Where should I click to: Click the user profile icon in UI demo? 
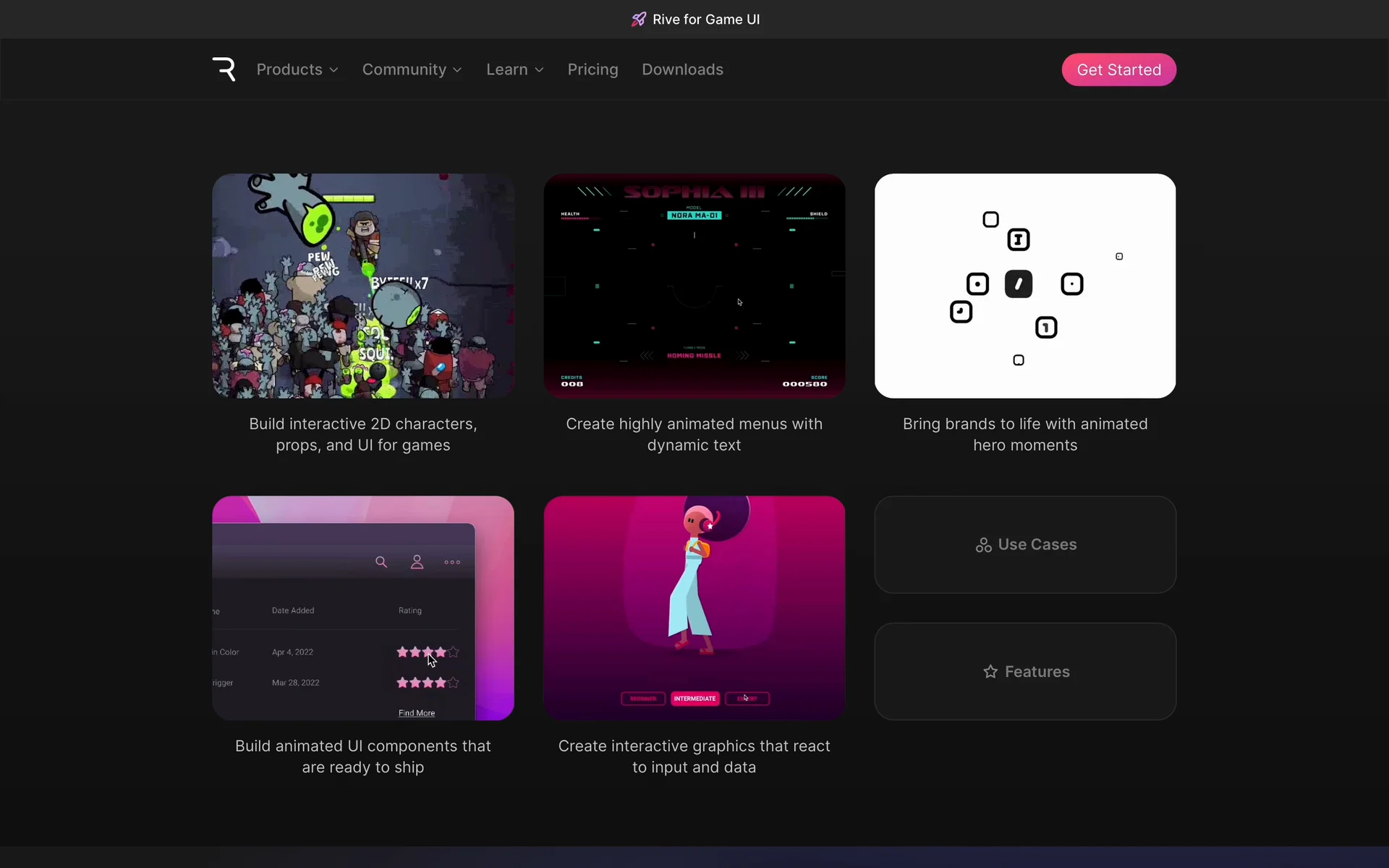(x=417, y=562)
